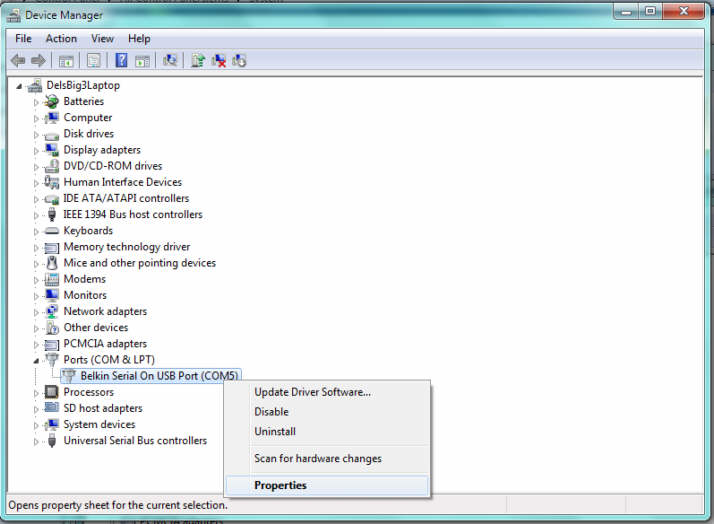Click the Keyboards category icon
The width and height of the screenshot is (714, 524).
pos(51,231)
